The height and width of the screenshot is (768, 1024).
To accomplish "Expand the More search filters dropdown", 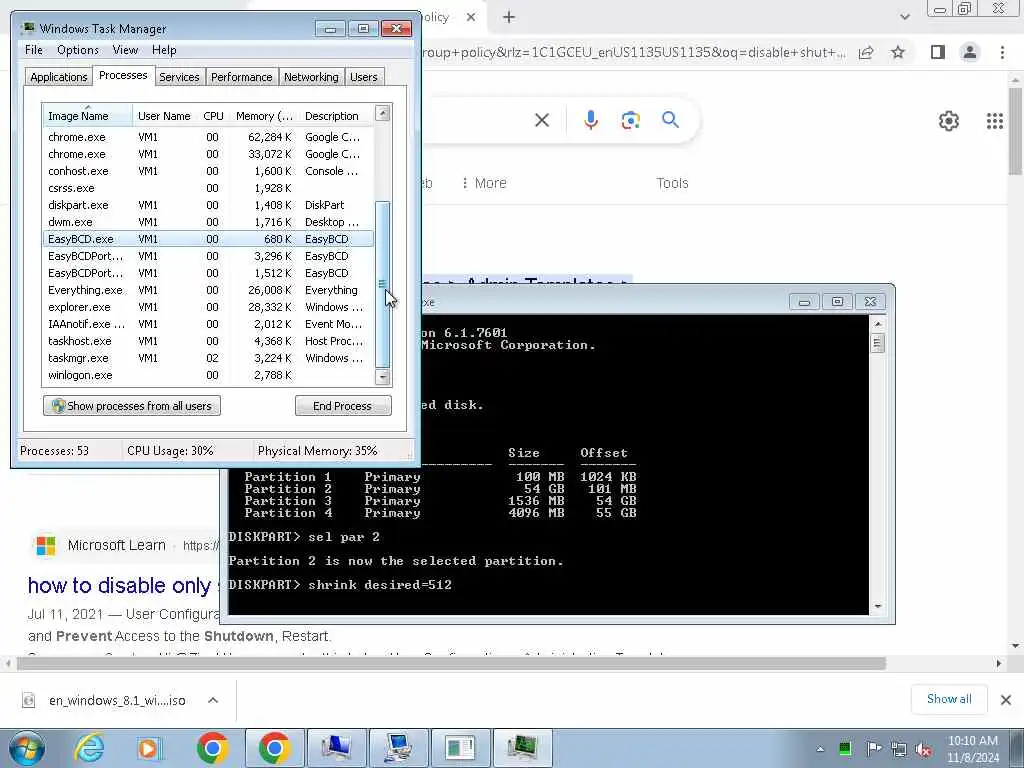I will pos(484,183).
